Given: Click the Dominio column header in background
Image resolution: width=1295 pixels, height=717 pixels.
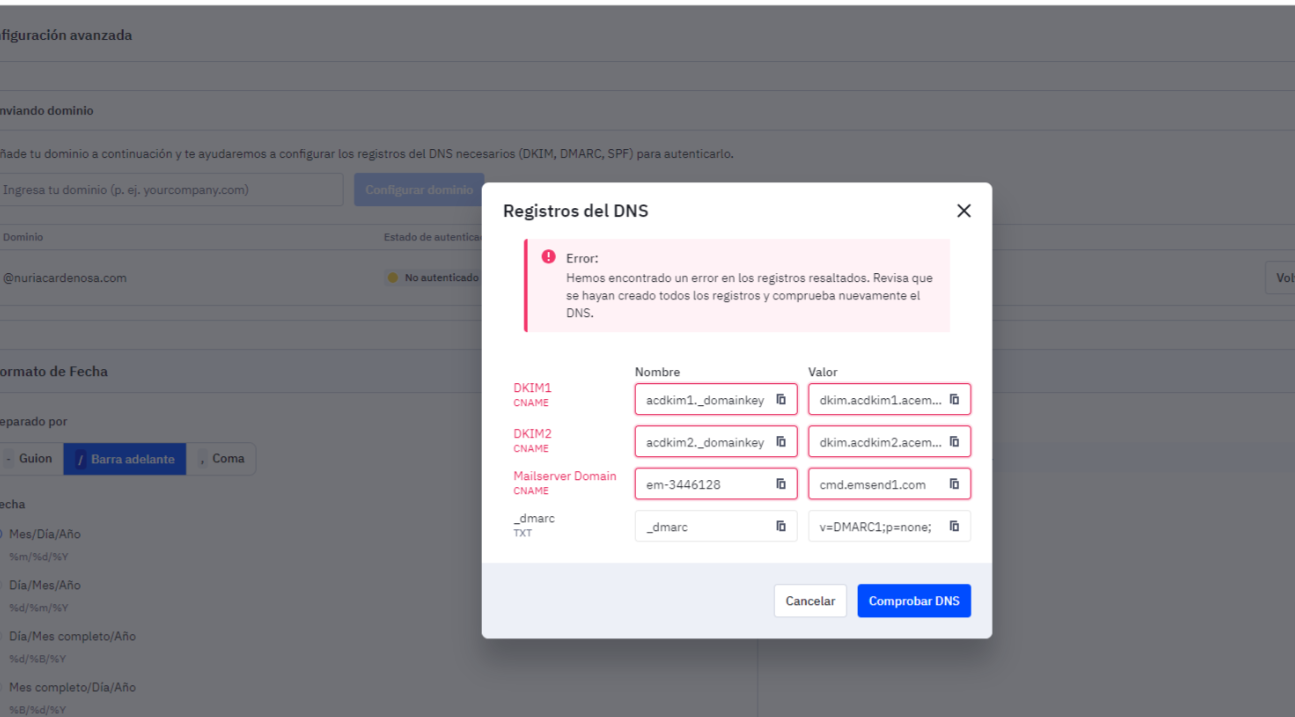Looking at the screenshot, I should [23, 237].
